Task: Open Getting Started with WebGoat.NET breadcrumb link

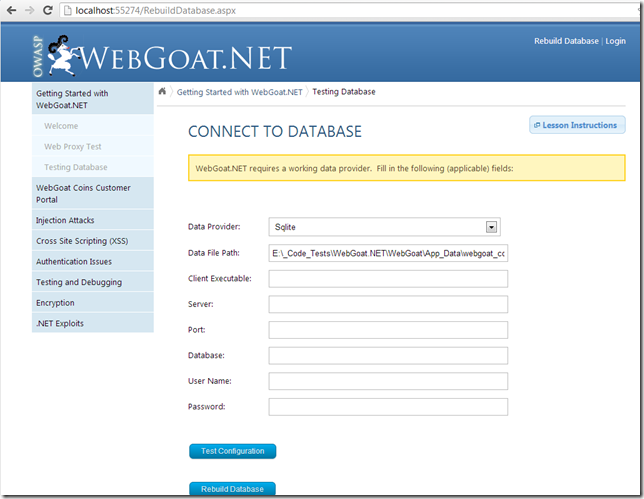Action: [239, 92]
